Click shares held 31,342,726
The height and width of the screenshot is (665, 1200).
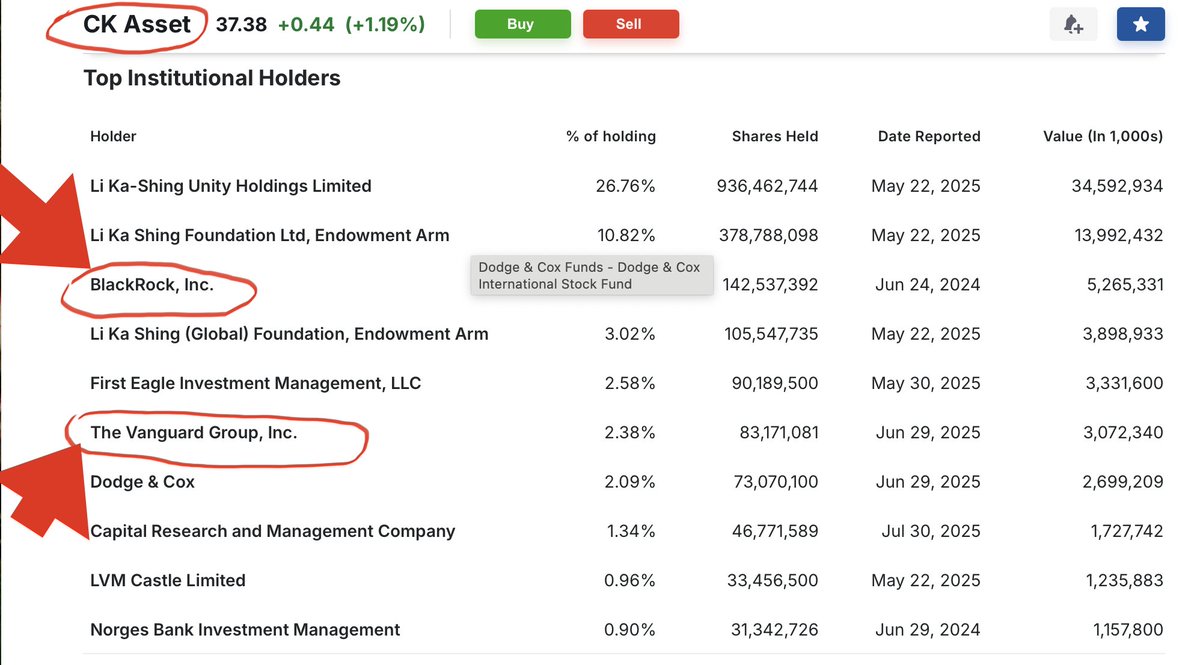point(775,630)
